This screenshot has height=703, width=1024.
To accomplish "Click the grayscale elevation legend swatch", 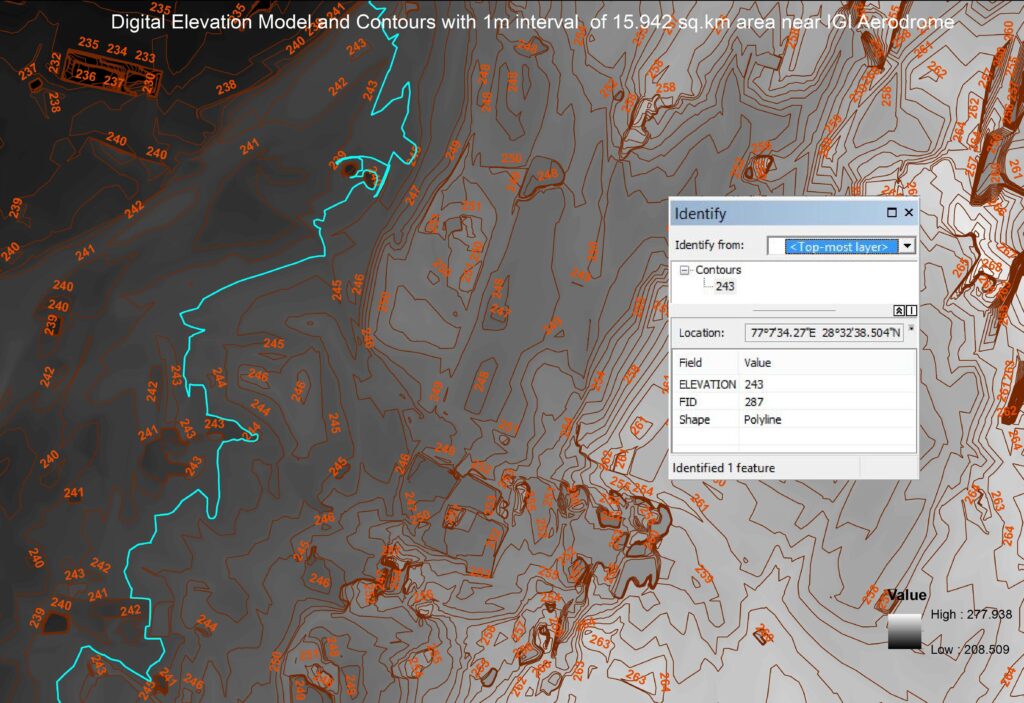I will 904,632.
